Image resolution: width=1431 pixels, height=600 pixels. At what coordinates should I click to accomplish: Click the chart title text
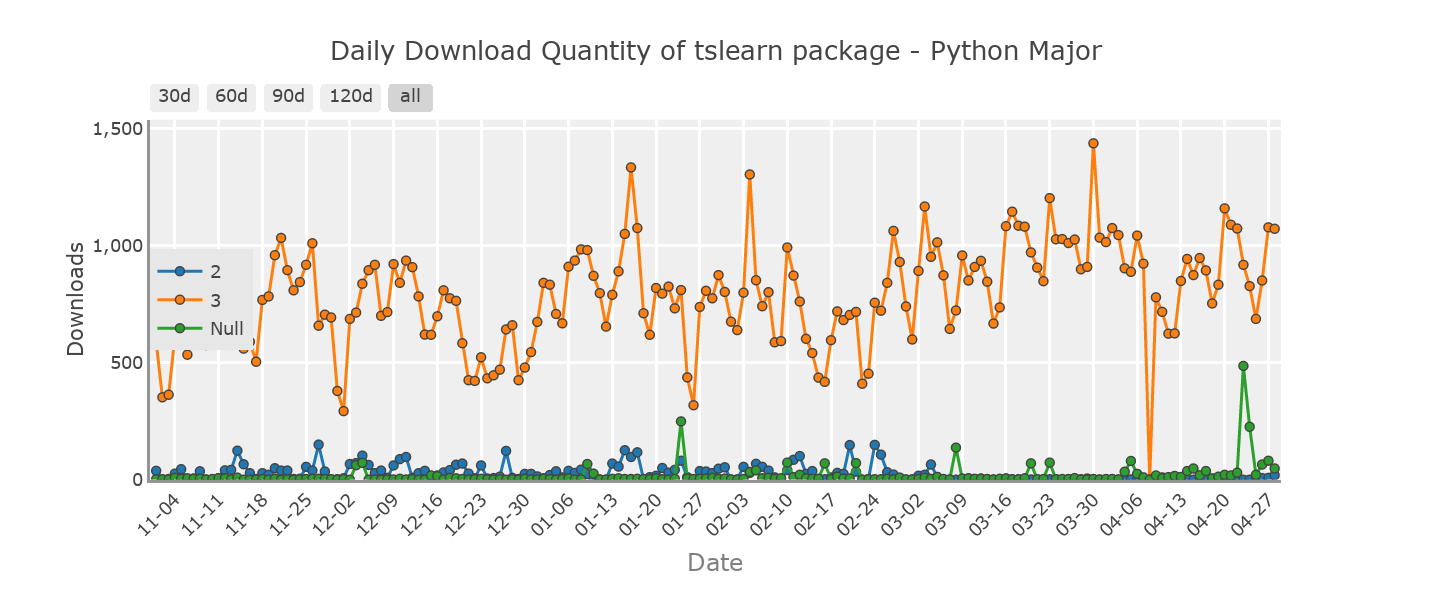(x=715, y=50)
